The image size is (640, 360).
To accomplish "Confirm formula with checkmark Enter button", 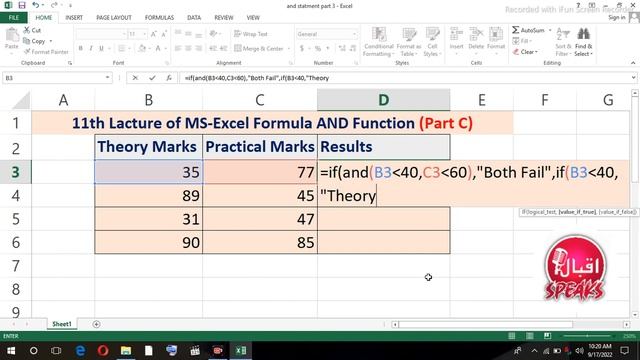I will point(152,78).
